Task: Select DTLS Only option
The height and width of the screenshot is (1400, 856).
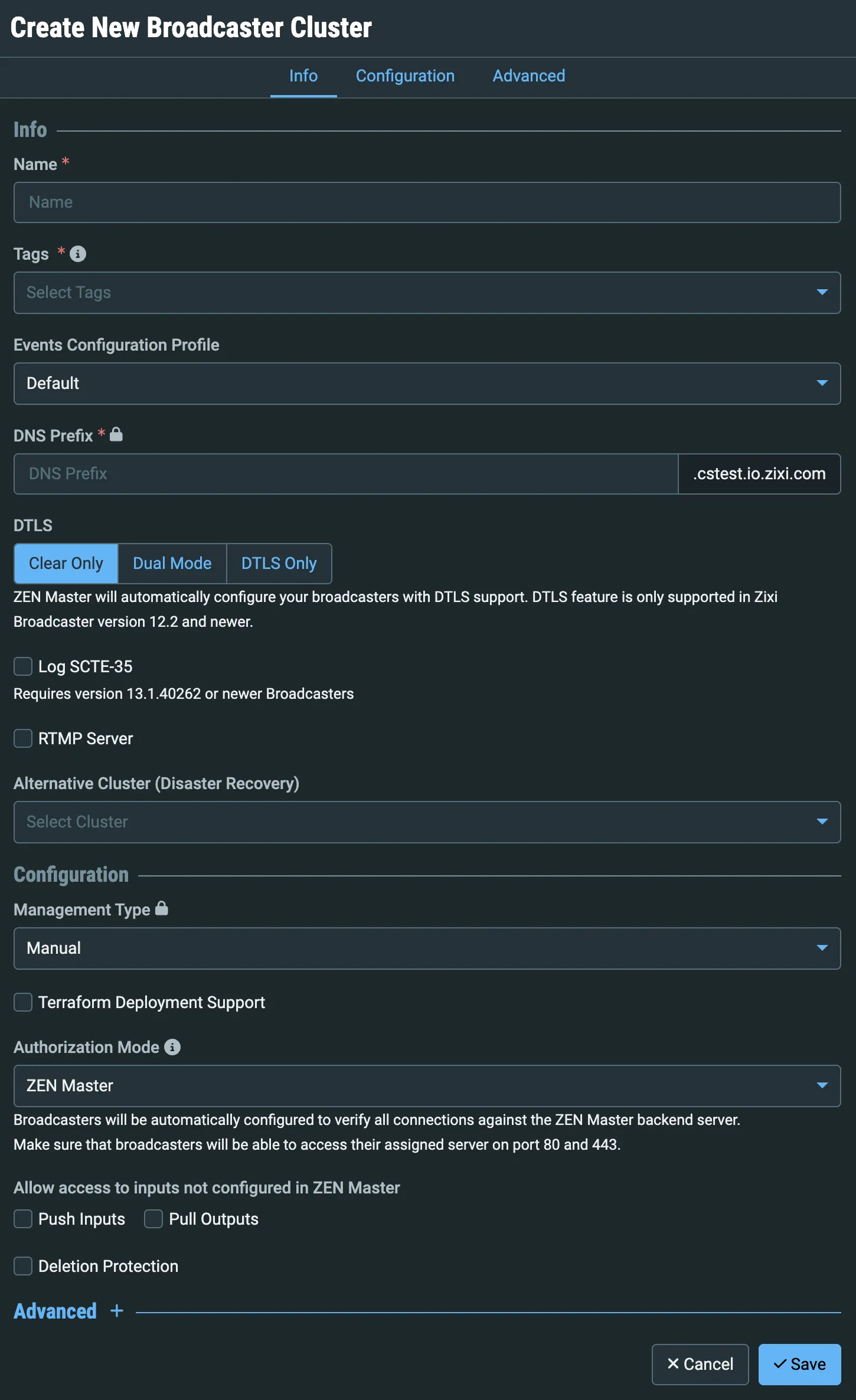Action: pyautogui.click(x=279, y=564)
